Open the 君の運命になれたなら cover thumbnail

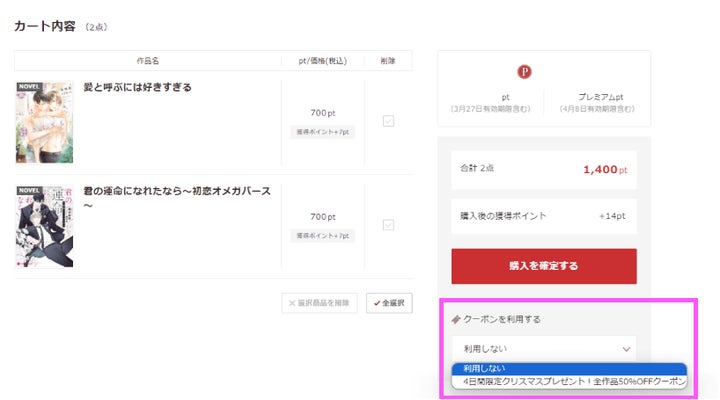click(44, 226)
